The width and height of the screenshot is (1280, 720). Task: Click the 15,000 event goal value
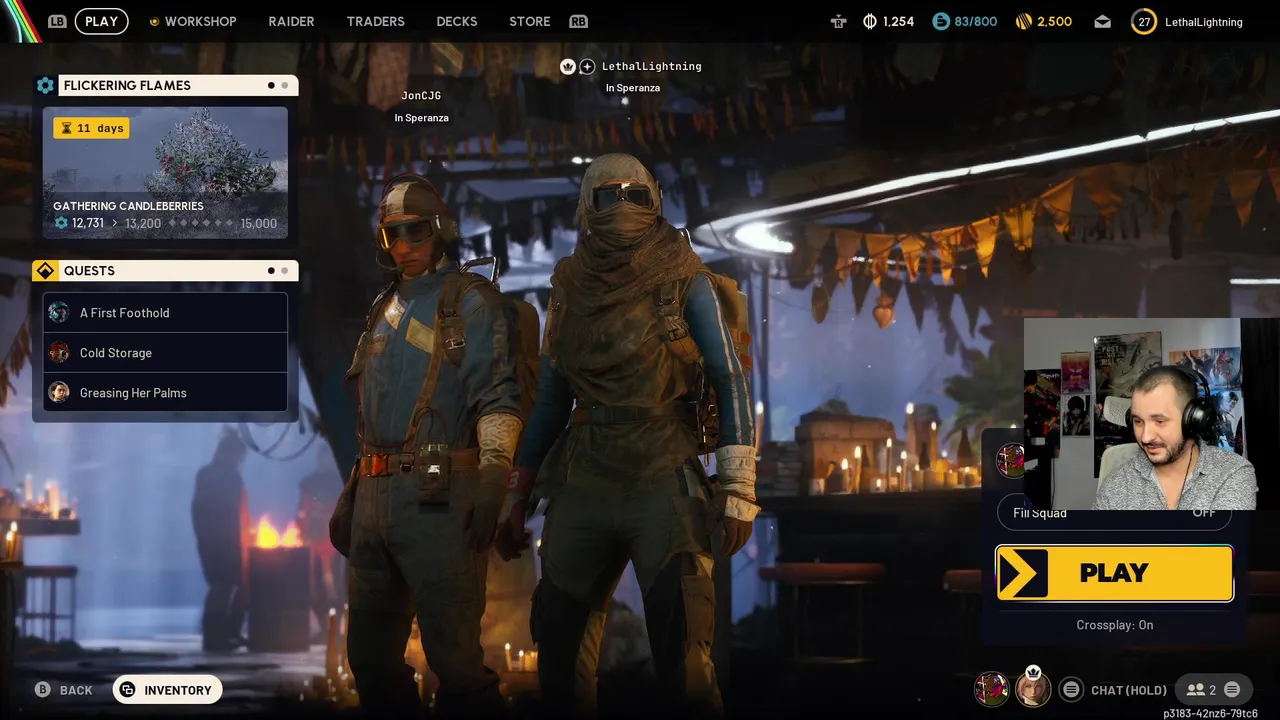coord(258,223)
